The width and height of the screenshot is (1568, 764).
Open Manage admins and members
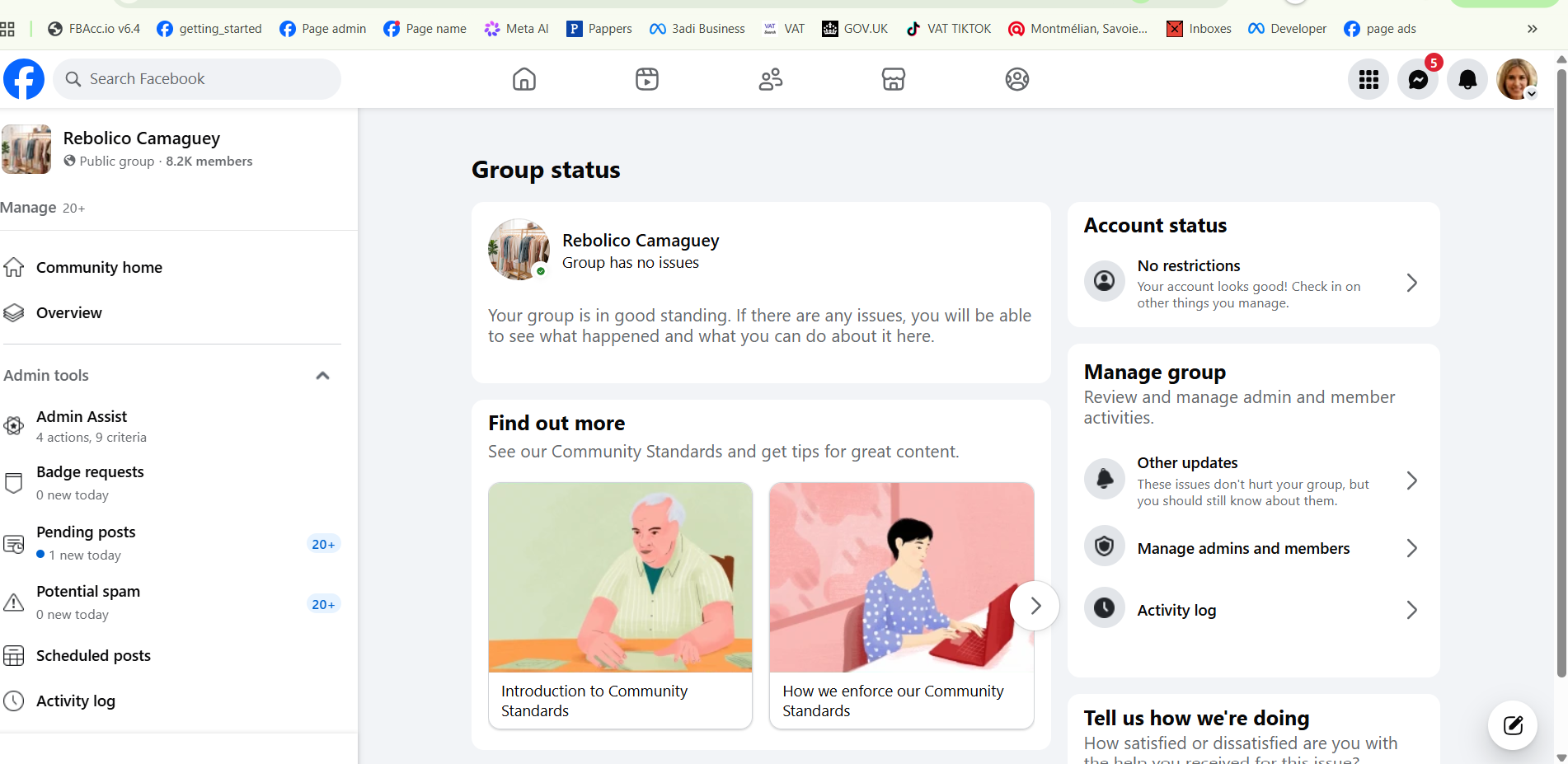coord(1253,548)
